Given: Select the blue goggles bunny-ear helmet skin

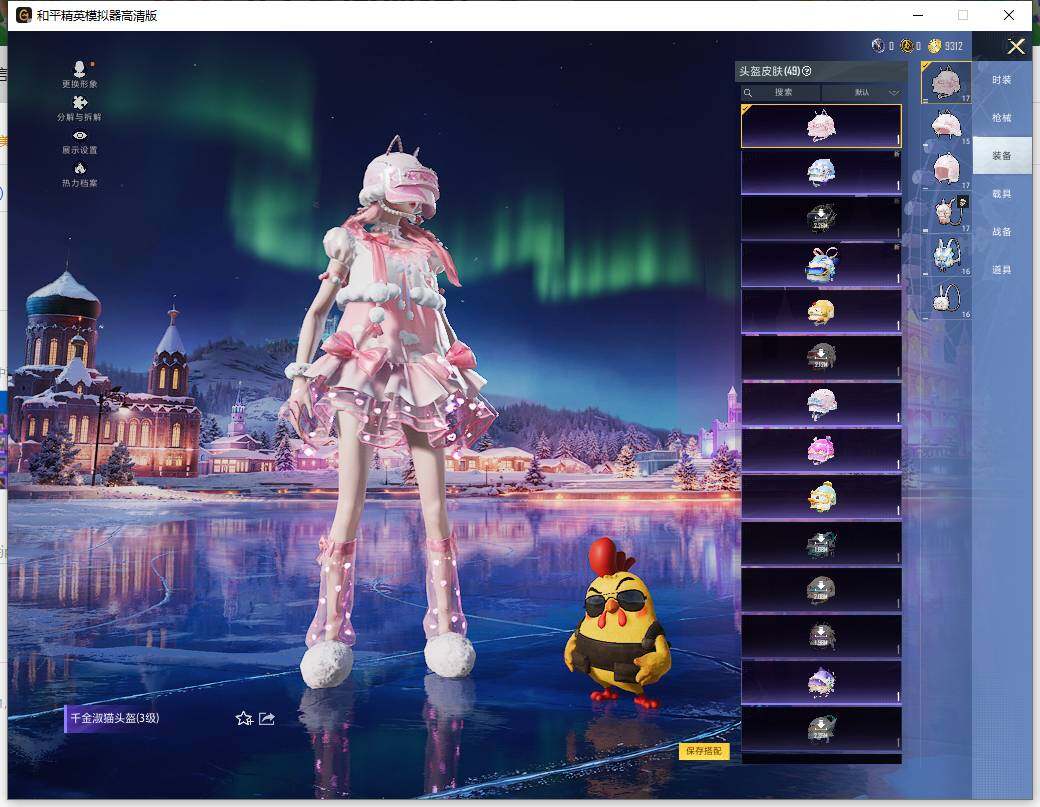Looking at the screenshot, I should point(821,265).
